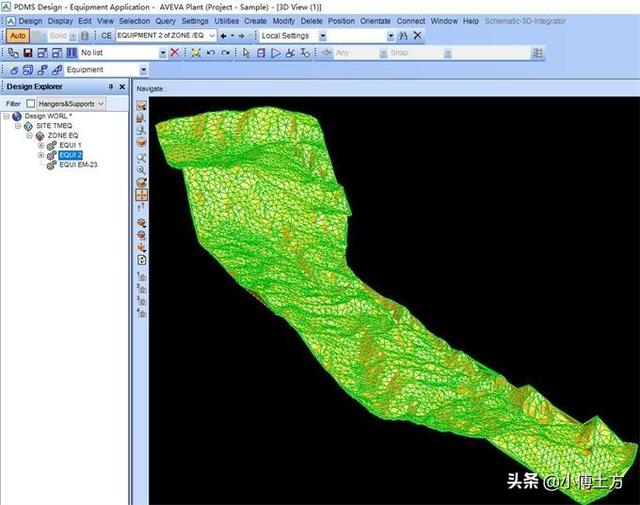The height and width of the screenshot is (505, 640).
Task: Open the Equipment application dropdown
Action: tap(144, 70)
